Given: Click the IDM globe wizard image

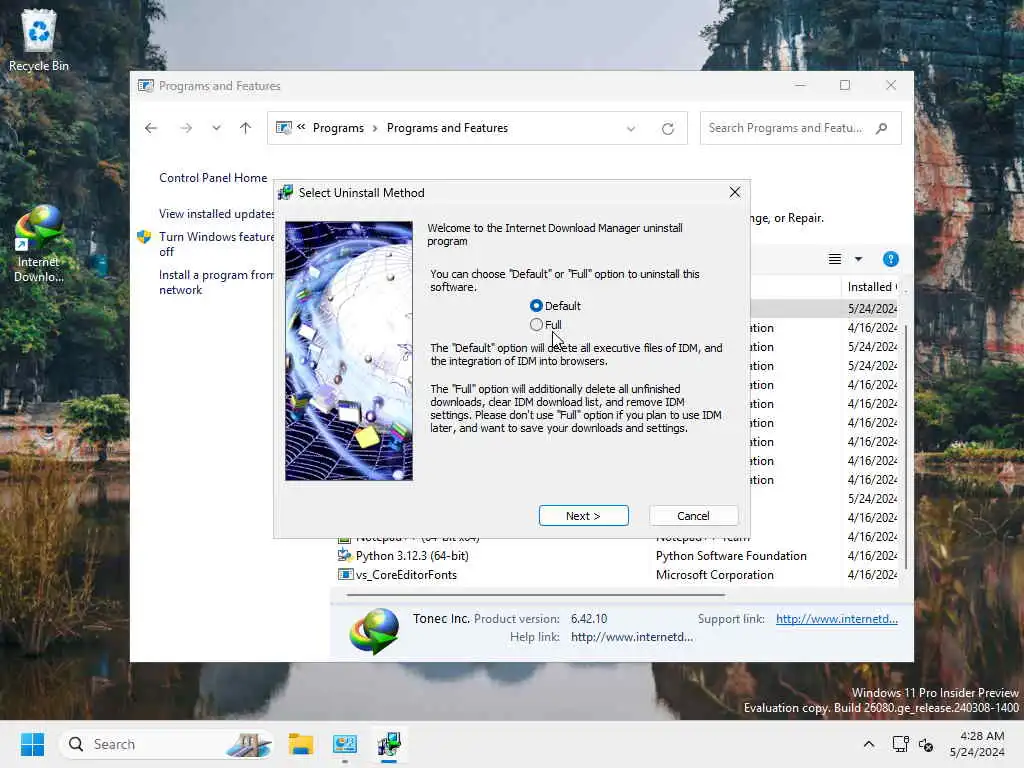Looking at the screenshot, I should point(349,351).
